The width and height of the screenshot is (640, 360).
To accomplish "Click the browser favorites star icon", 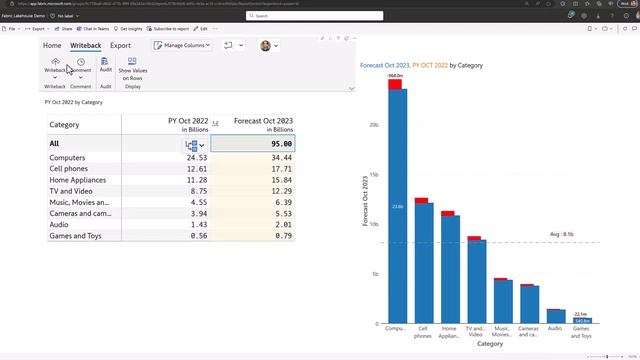I will (587, 4).
